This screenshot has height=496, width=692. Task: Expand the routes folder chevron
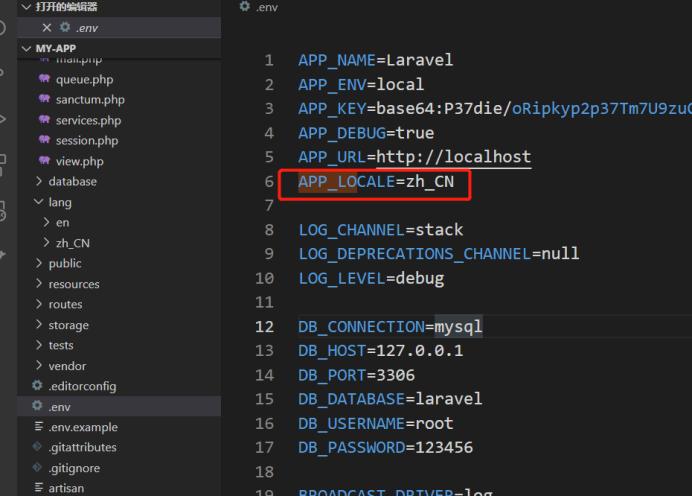pos(39,304)
